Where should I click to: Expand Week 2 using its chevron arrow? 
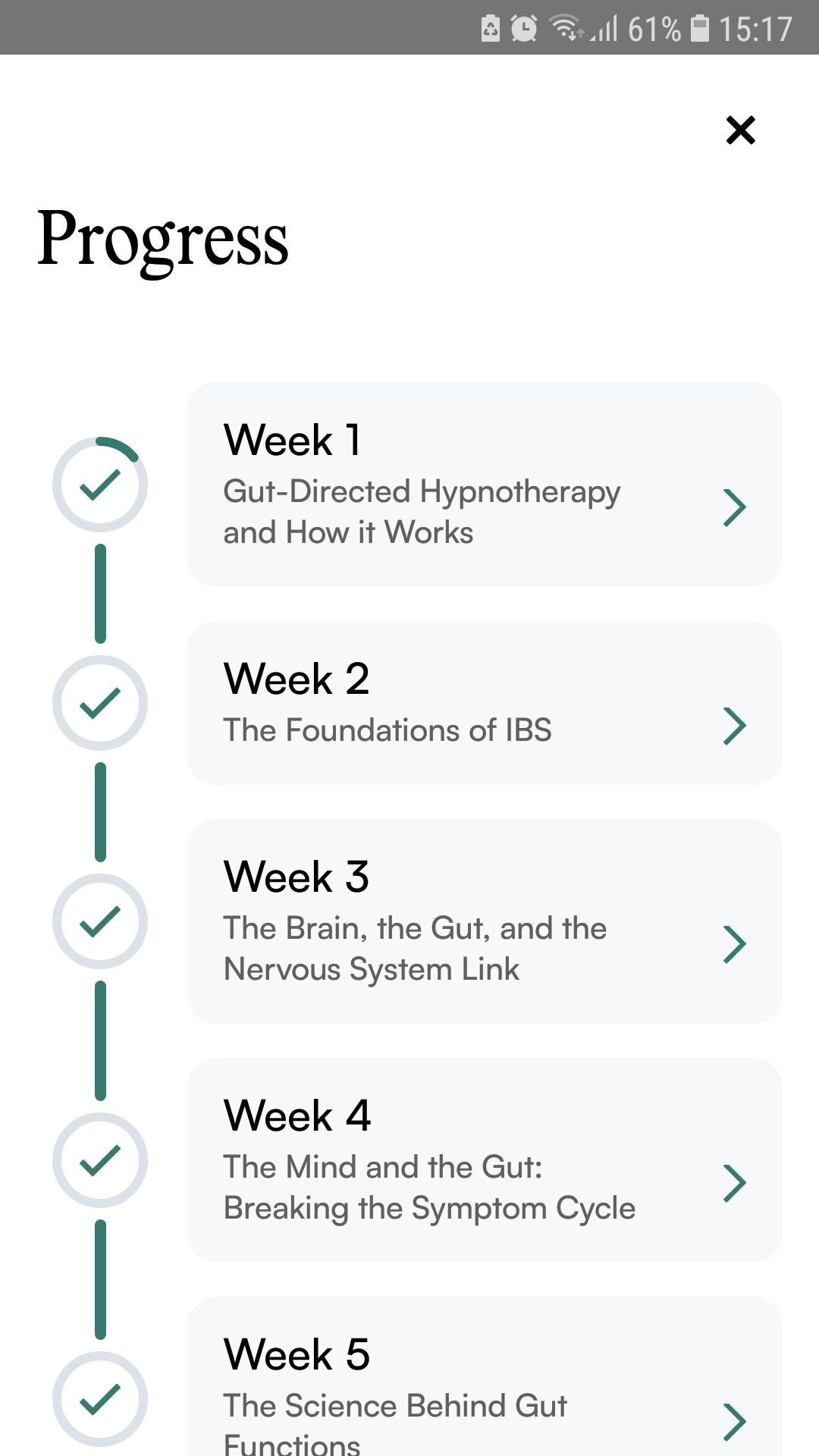point(734,726)
